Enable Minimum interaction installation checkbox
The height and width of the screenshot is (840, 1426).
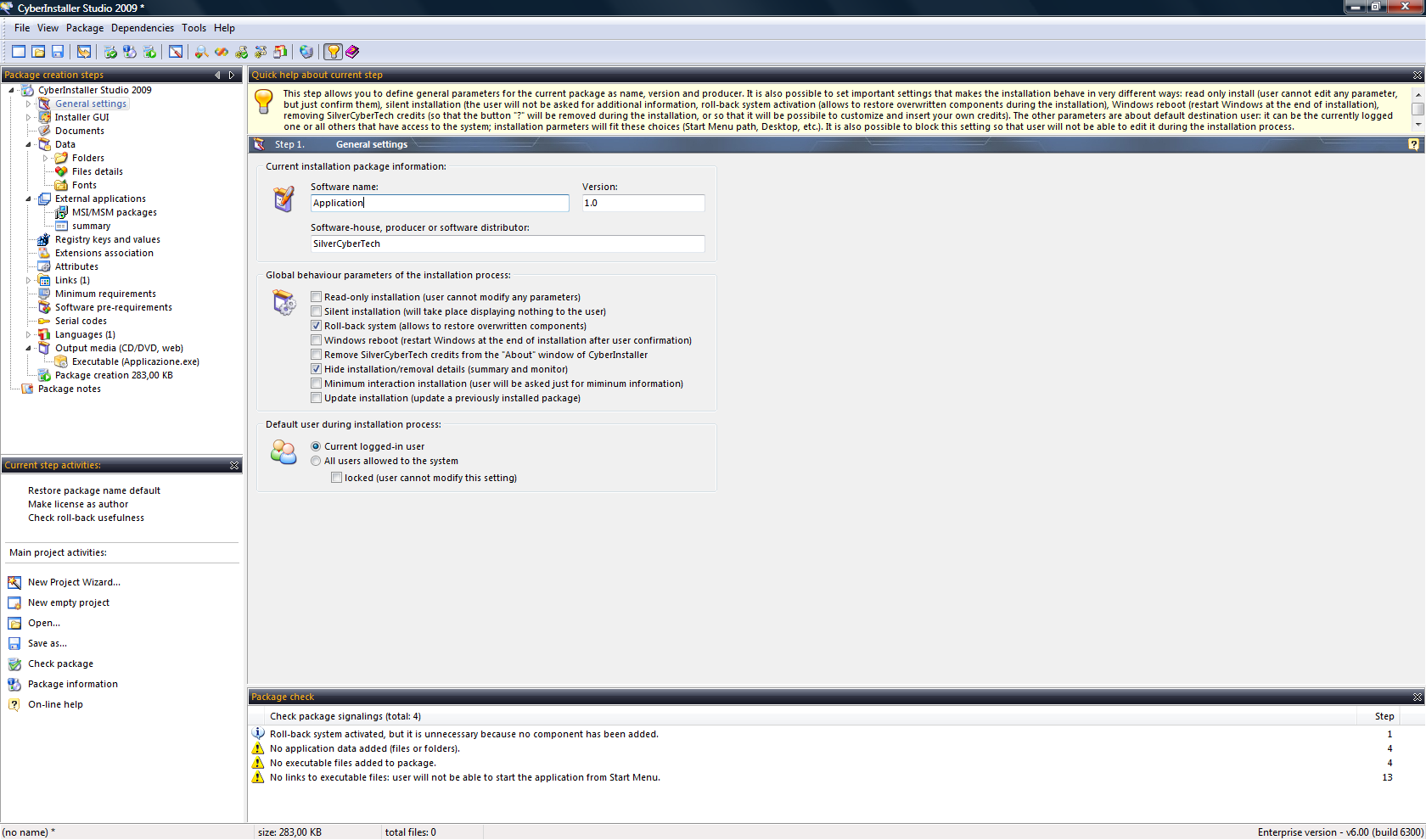[x=316, y=384]
